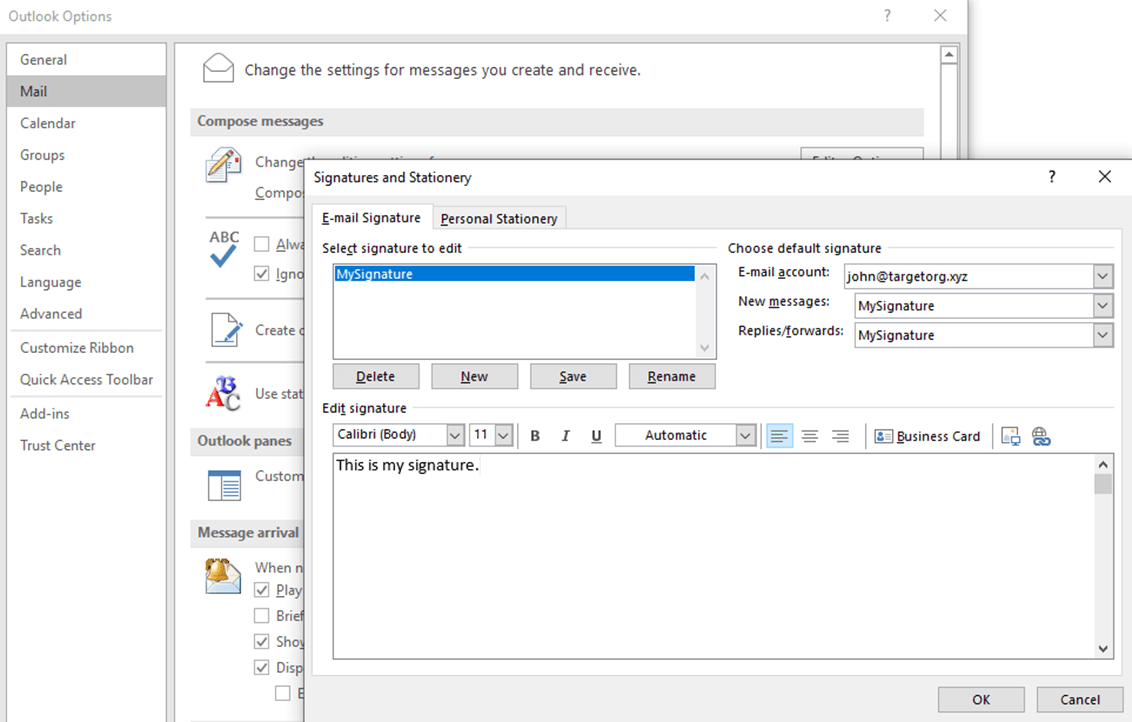Align signature text left
The height and width of the screenshot is (722, 1132).
(x=779, y=436)
